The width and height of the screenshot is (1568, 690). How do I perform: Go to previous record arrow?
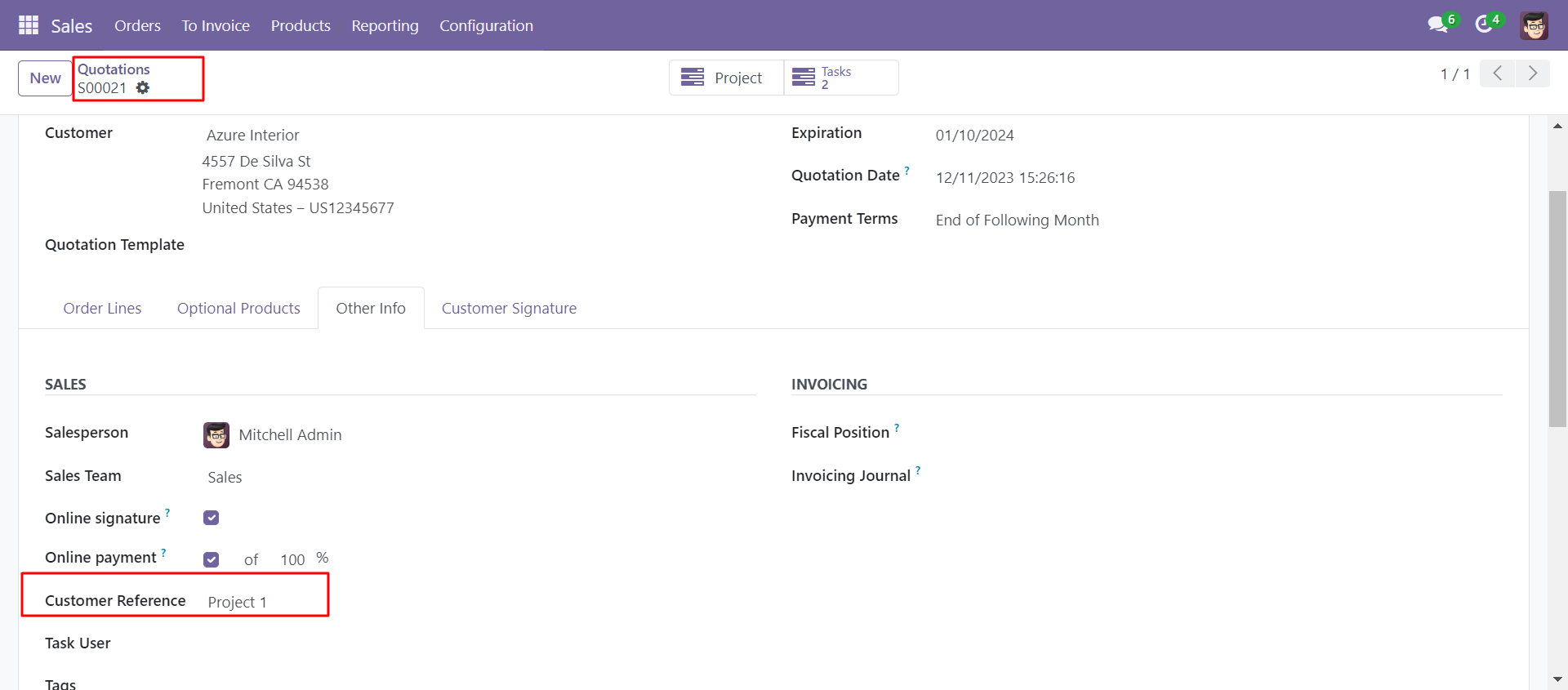(1497, 73)
